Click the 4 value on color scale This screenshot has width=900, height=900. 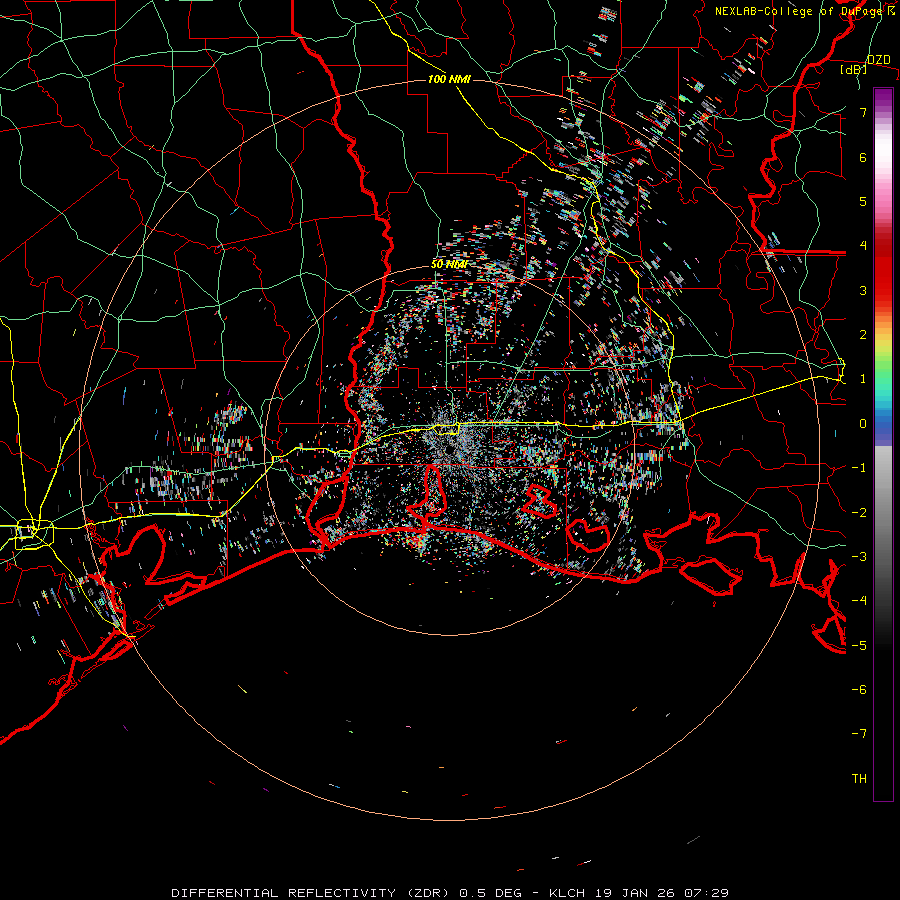pyautogui.click(x=863, y=246)
